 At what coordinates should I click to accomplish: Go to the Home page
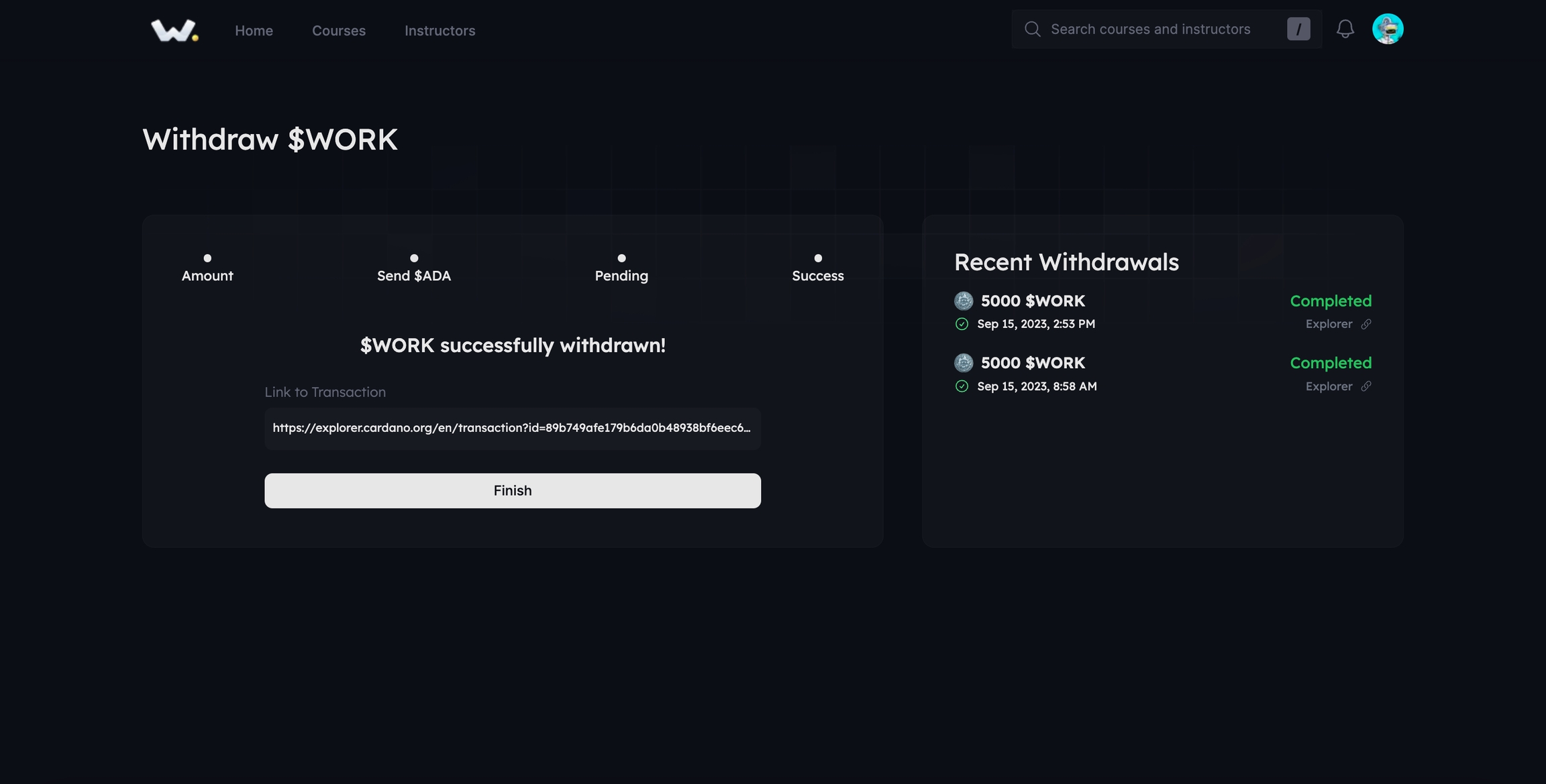point(254,30)
